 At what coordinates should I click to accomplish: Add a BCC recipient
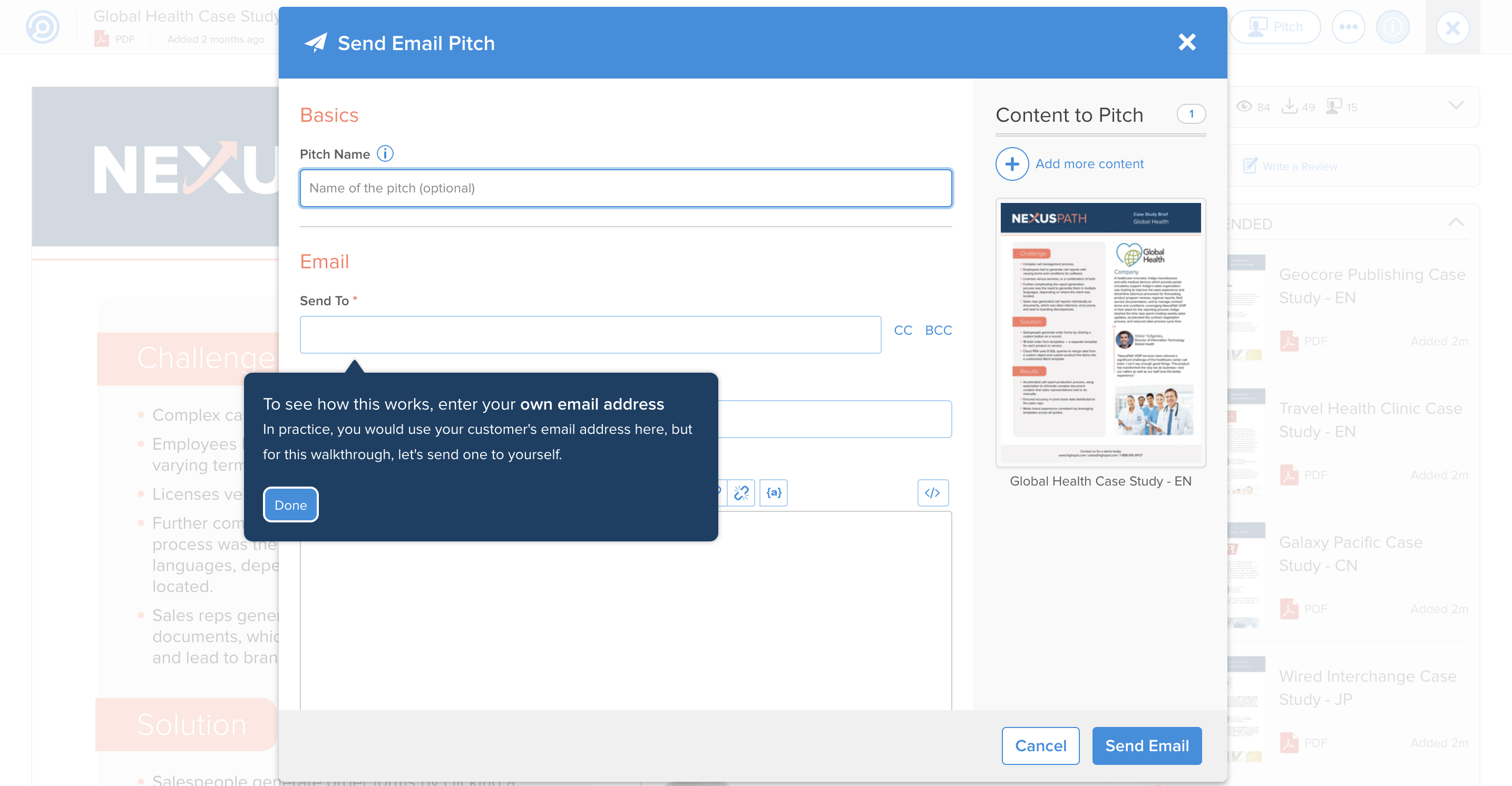[938, 331]
